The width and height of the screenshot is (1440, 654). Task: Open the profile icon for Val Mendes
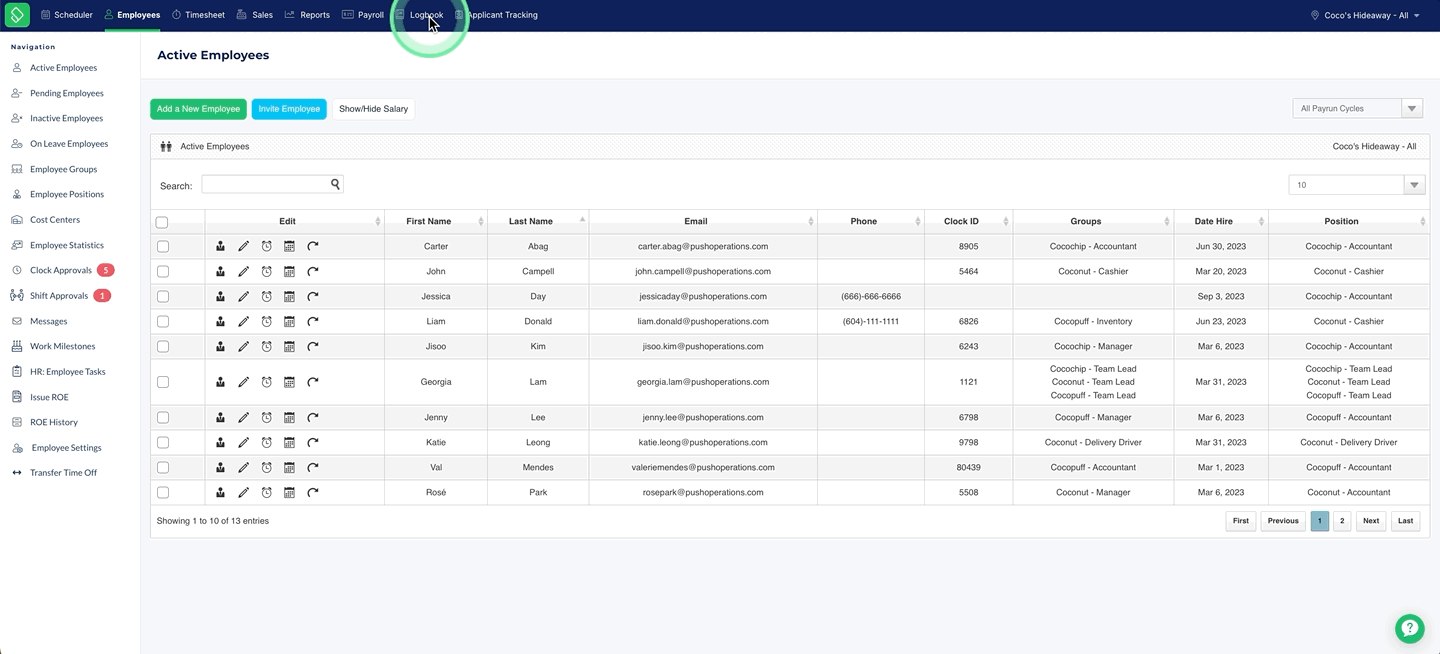(x=220, y=467)
